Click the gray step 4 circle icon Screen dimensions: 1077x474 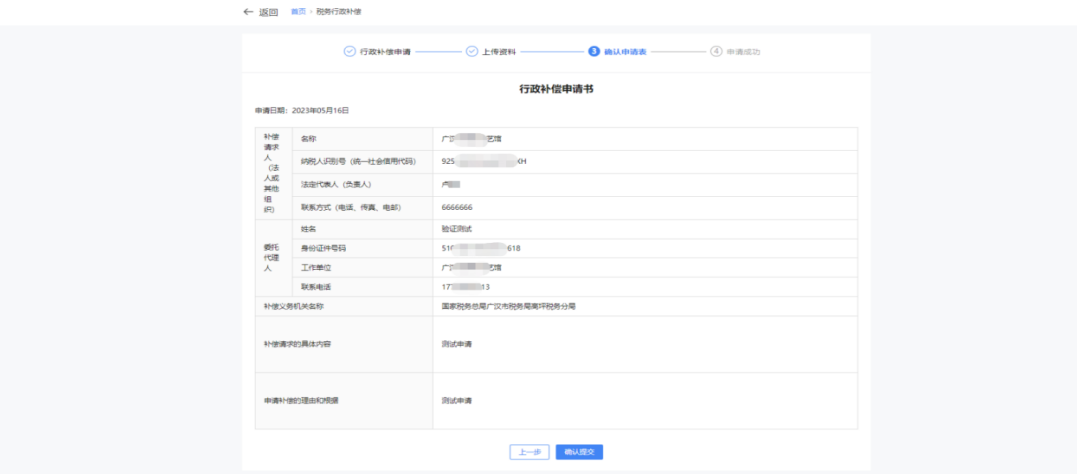click(x=716, y=51)
